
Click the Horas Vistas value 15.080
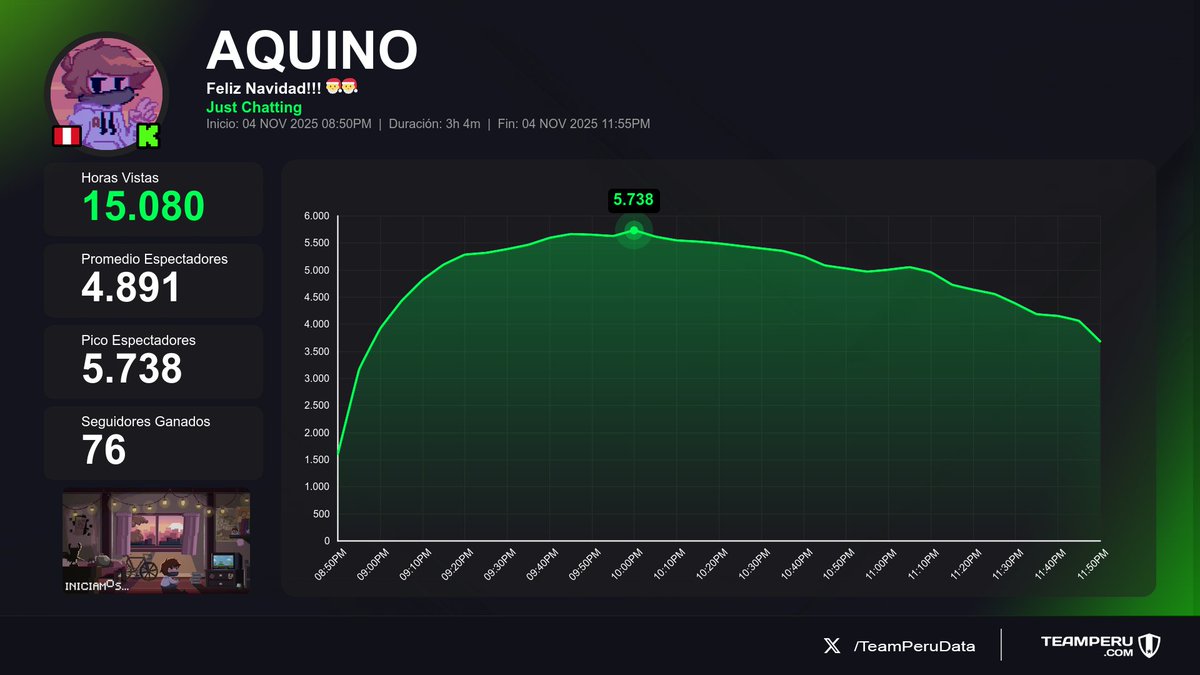[143, 206]
